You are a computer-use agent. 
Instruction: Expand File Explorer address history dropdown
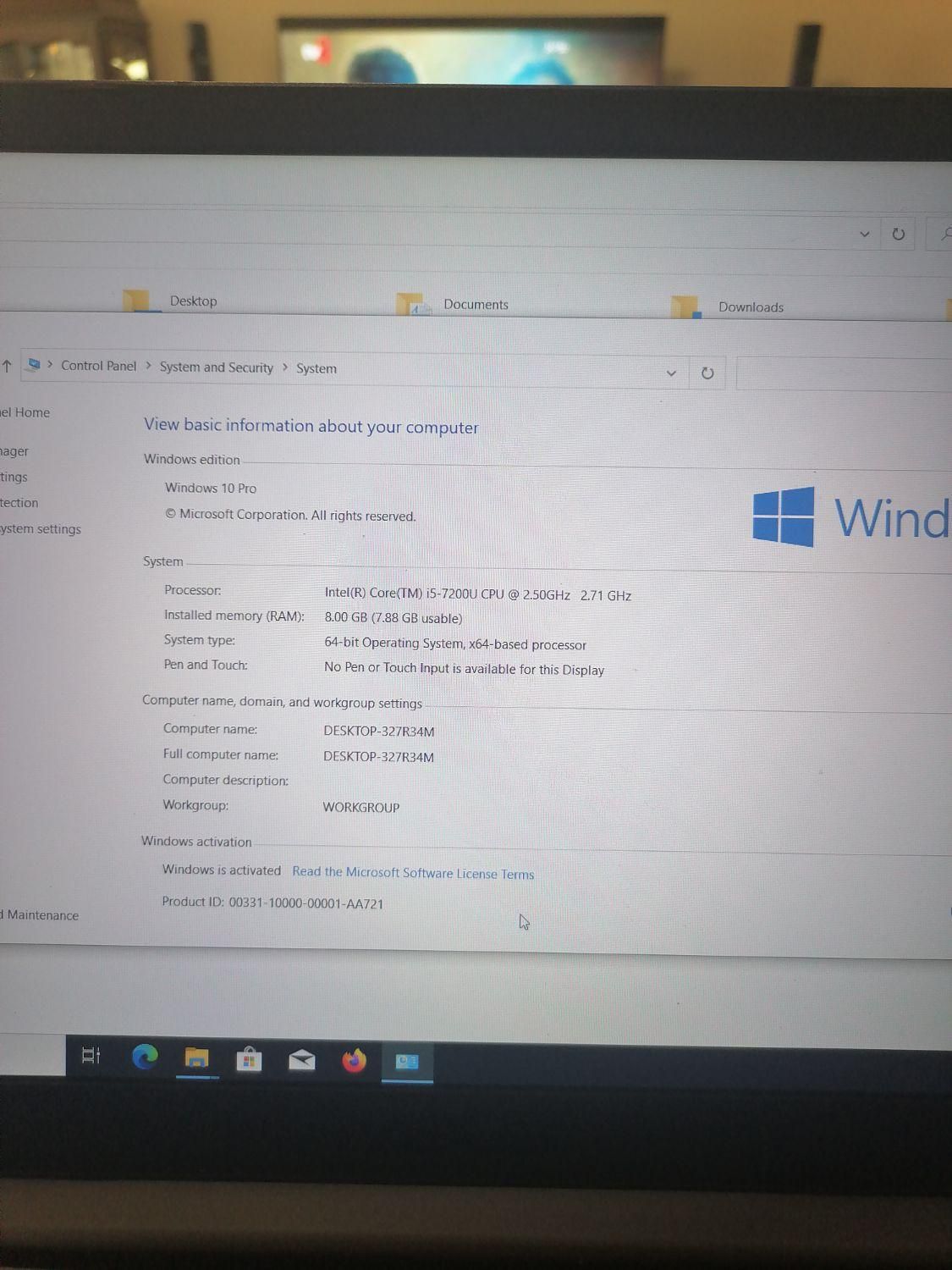[864, 234]
